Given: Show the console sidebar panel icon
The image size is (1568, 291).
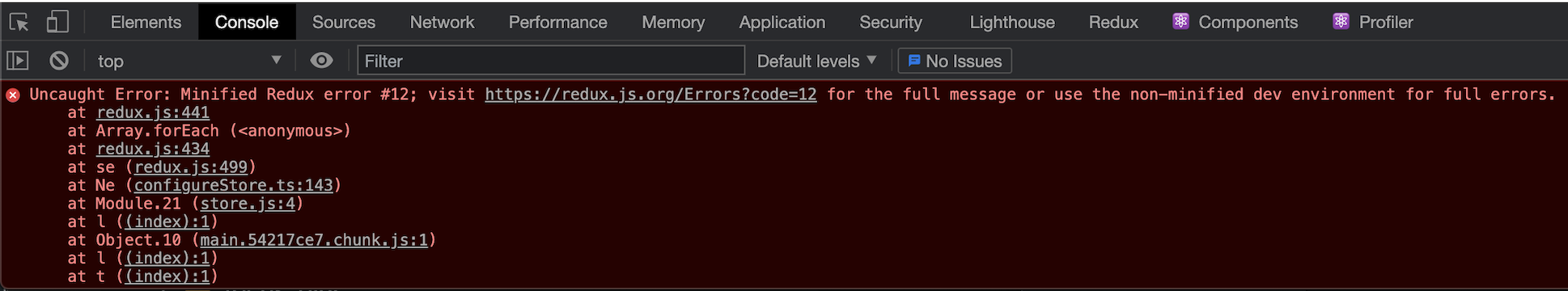Looking at the screenshot, I should pyautogui.click(x=18, y=61).
